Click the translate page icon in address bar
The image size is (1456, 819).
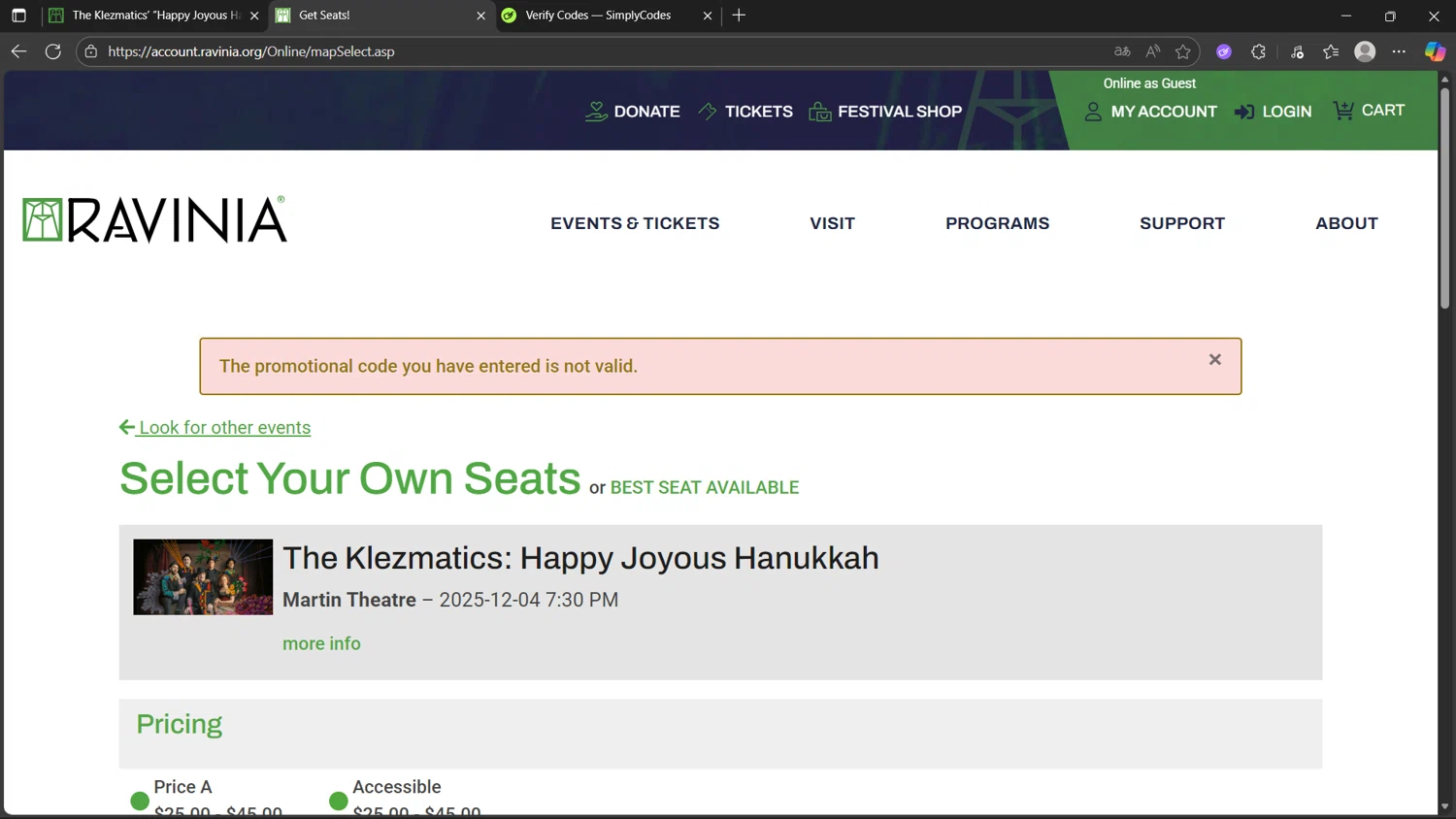pyautogui.click(x=1122, y=51)
